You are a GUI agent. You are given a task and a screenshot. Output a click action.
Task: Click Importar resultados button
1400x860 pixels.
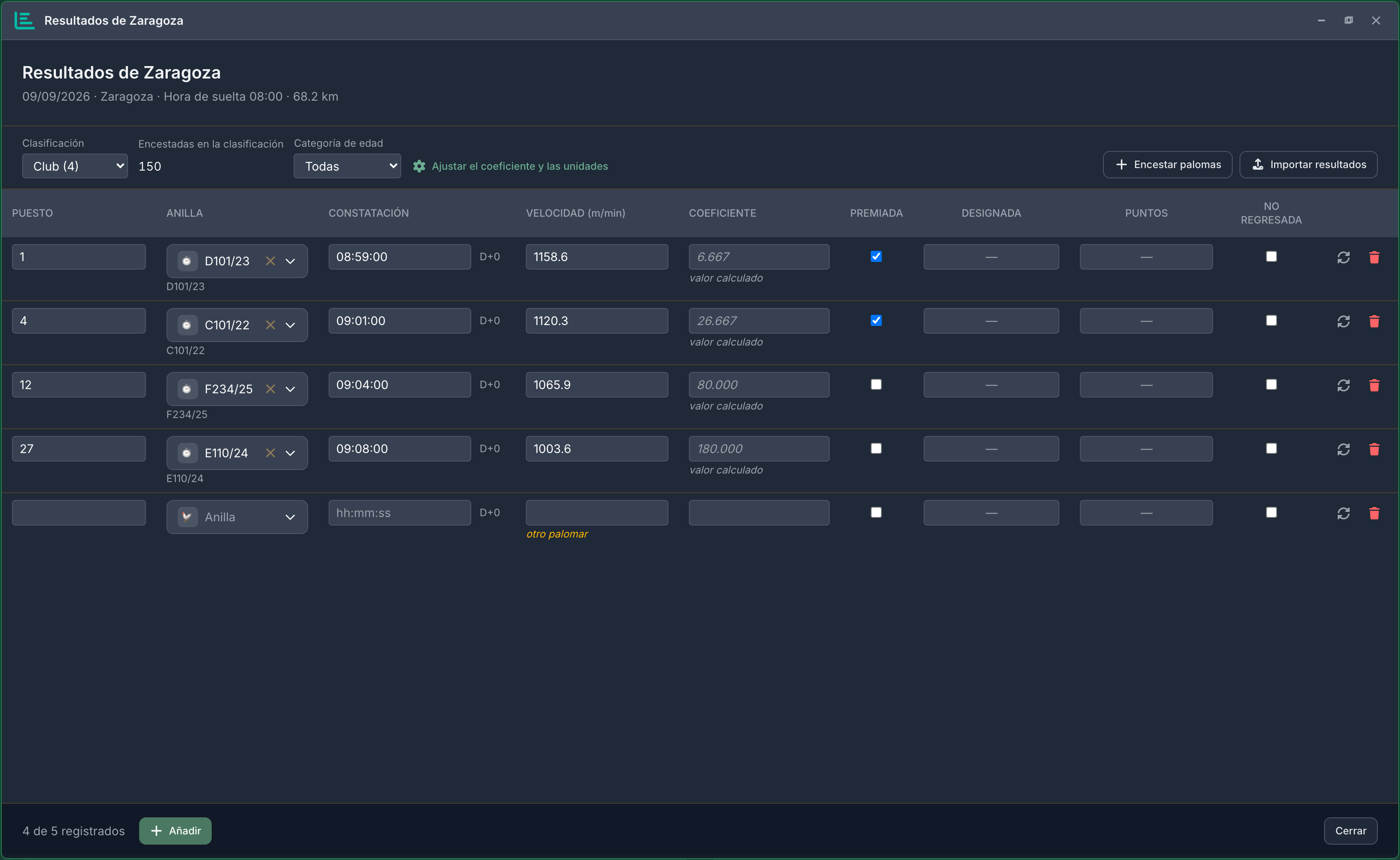(x=1308, y=164)
